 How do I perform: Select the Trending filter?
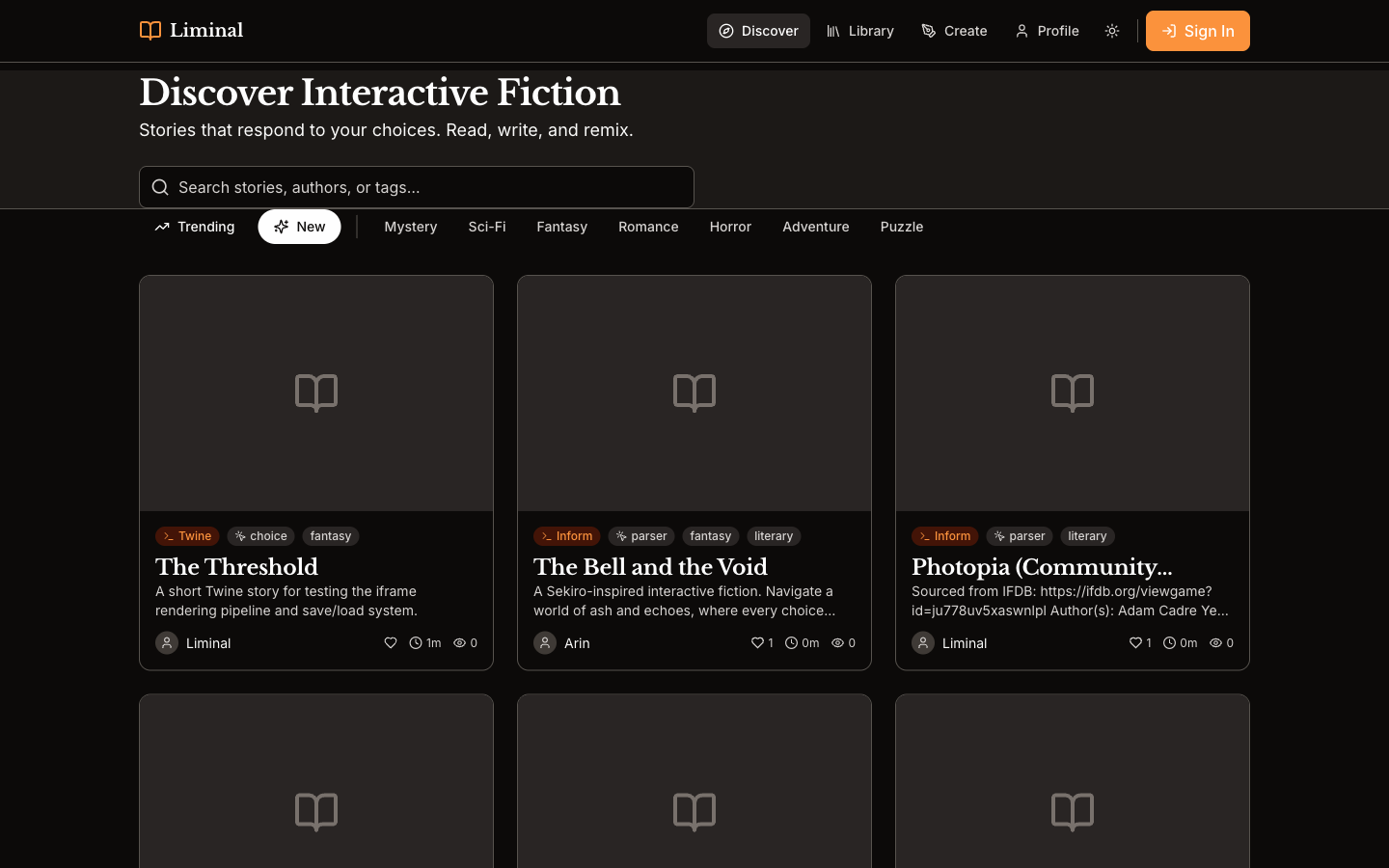(x=195, y=227)
